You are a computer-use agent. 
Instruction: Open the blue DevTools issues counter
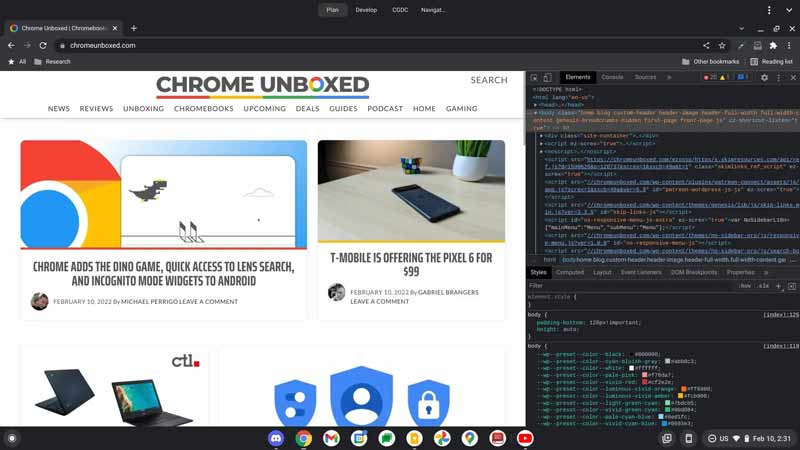coord(743,78)
